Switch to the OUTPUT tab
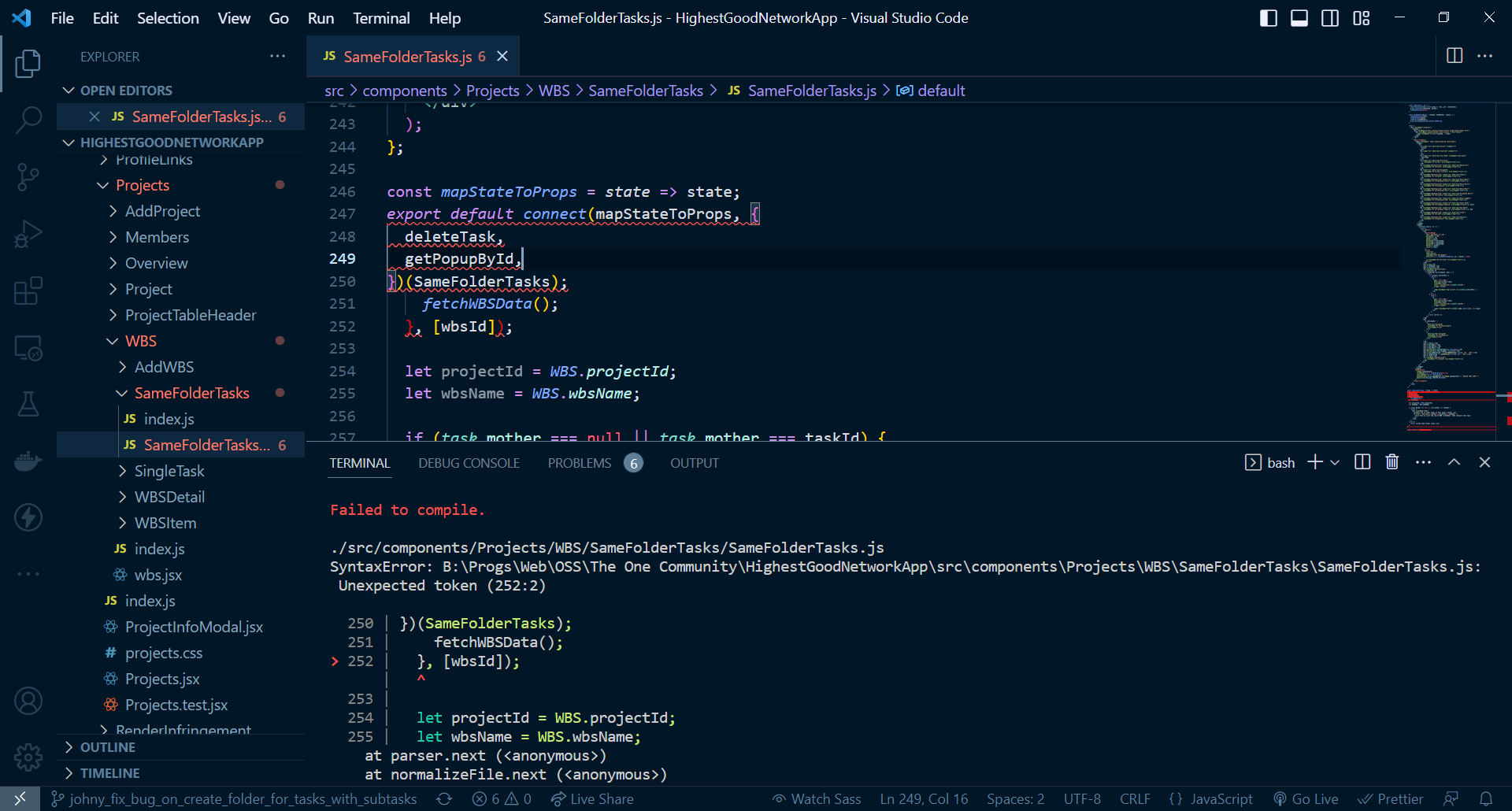This screenshot has height=811, width=1512. 694,463
